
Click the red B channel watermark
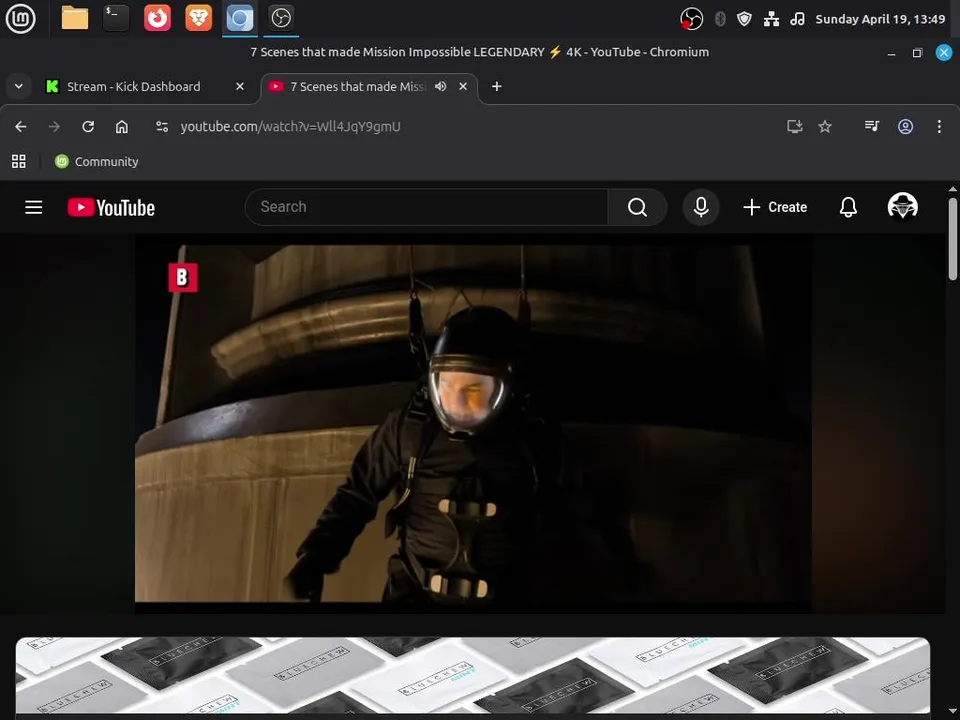click(x=182, y=277)
